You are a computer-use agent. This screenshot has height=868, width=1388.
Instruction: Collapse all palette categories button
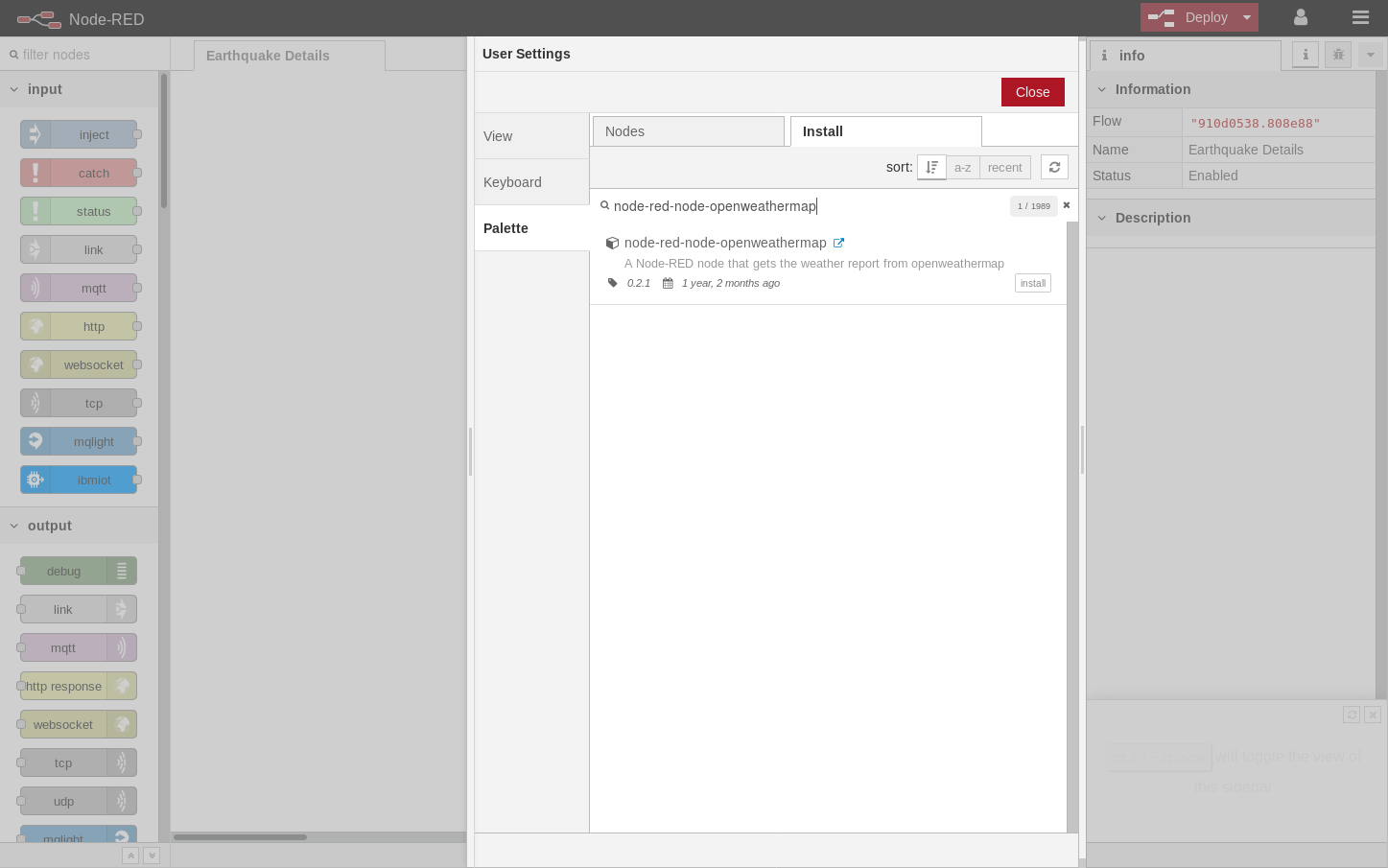coord(130,856)
